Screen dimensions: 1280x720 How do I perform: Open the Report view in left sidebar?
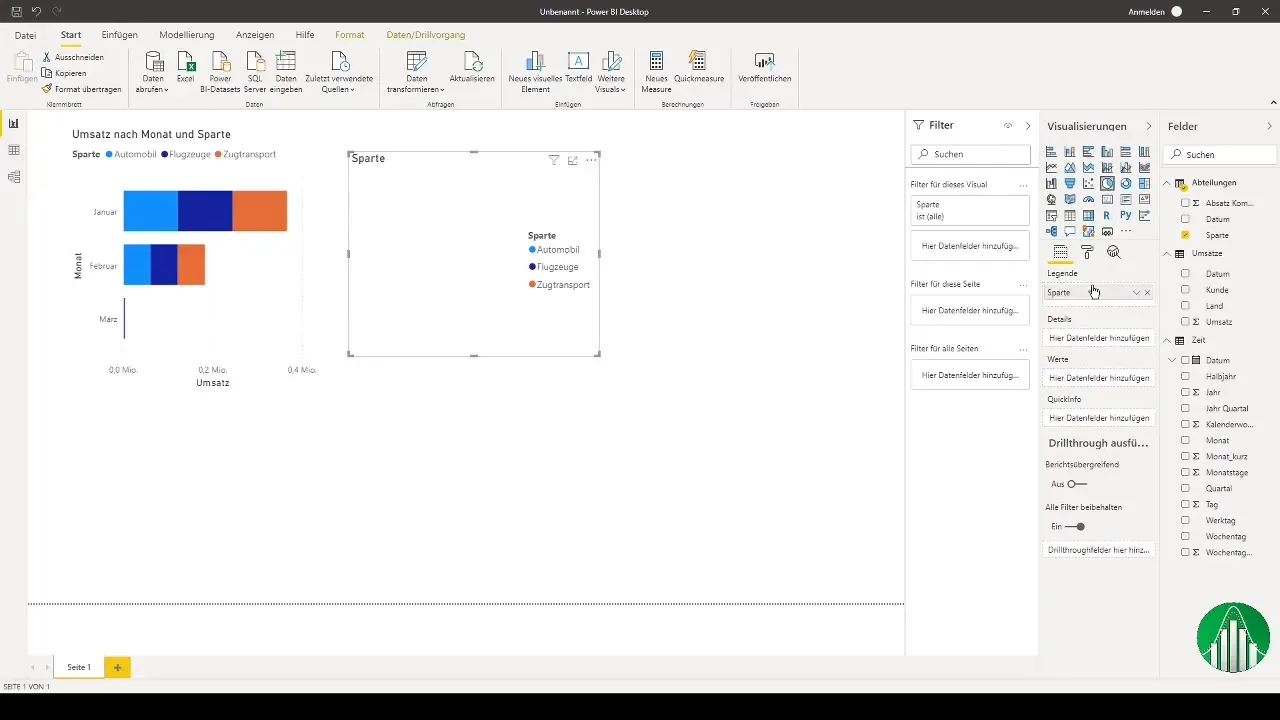tap(14, 124)
